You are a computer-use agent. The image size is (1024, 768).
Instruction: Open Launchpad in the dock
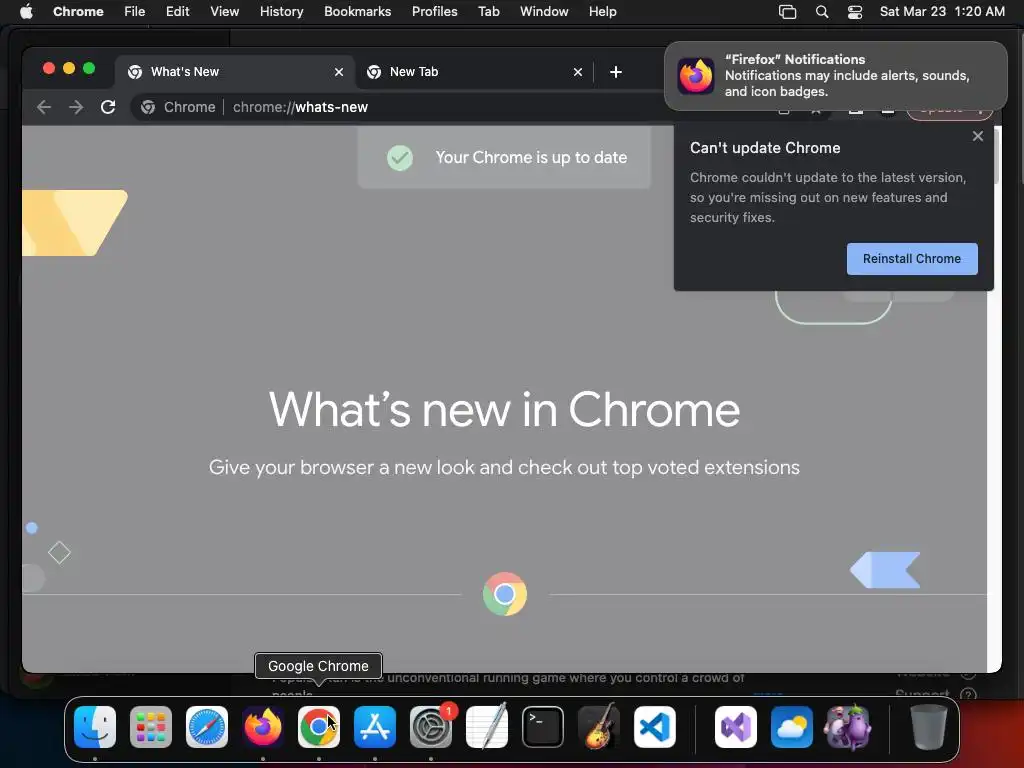point(151,727)
